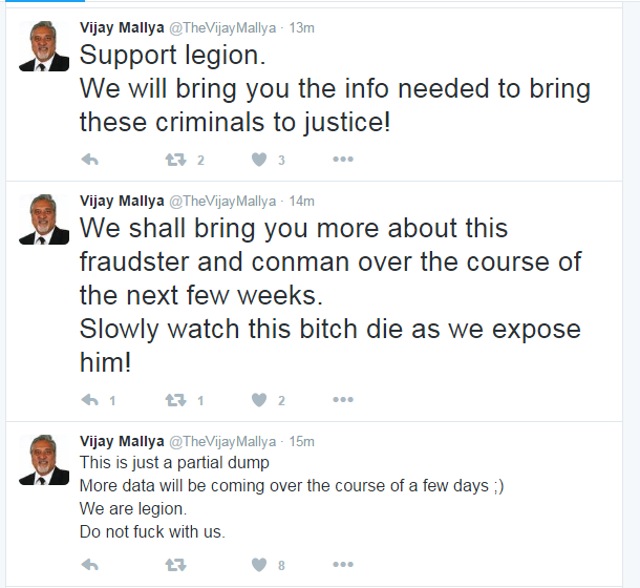The height and width of the screenshot is (588, 640).
Task: Retweet the 'partial dump' tweet
Action: pos(176,565)
